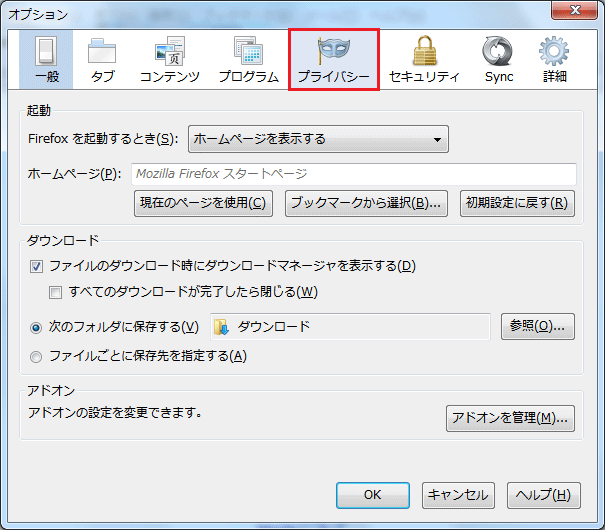
Task: Expand the Firefox を起動するとき dropdown
Action: 318,139
